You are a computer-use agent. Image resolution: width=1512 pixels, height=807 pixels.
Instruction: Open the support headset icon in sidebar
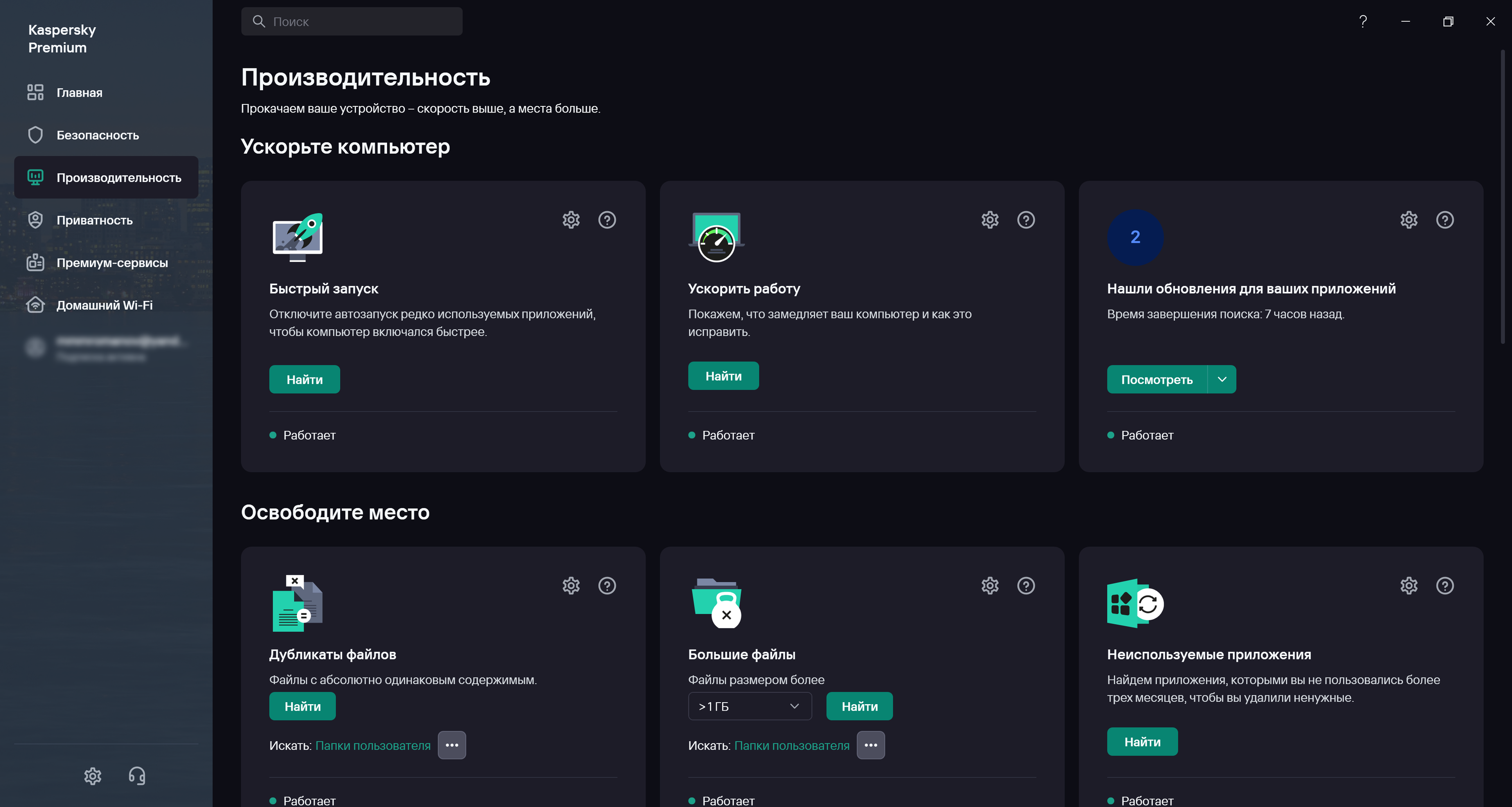tap(137, 776)
